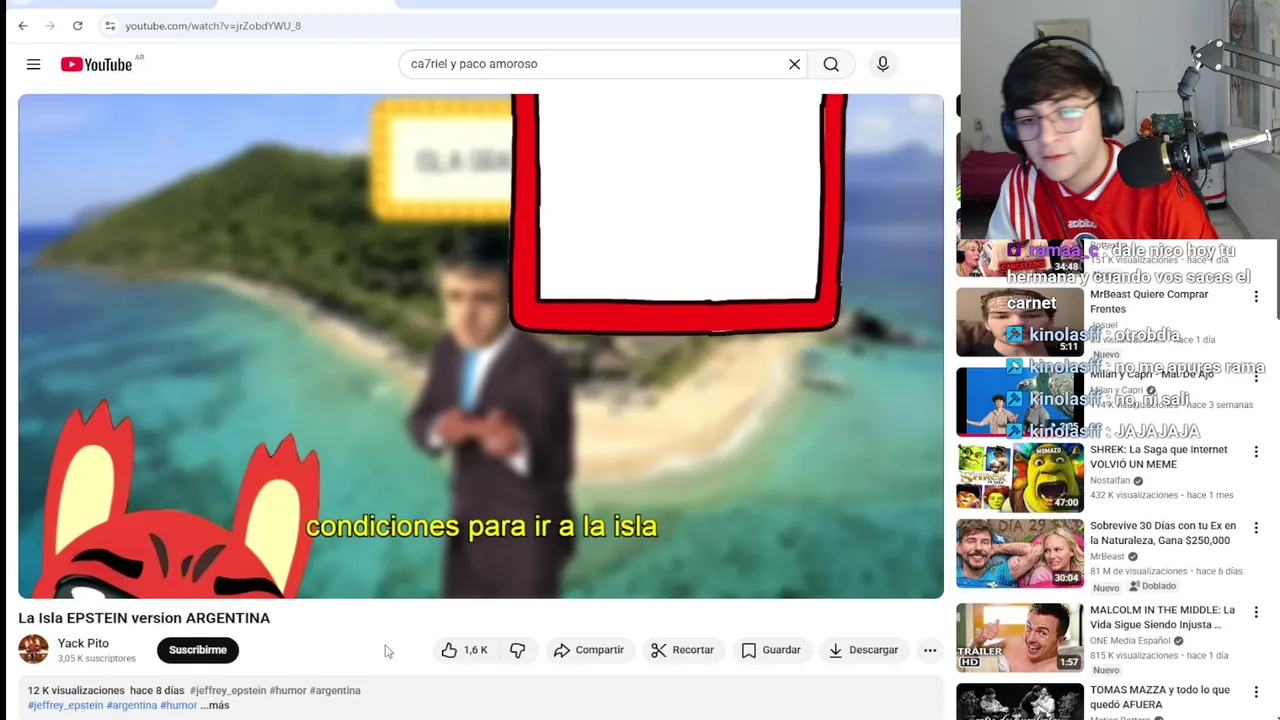
Task: Open the YouTube hamburger guide menu
Action: coord(33,64)
